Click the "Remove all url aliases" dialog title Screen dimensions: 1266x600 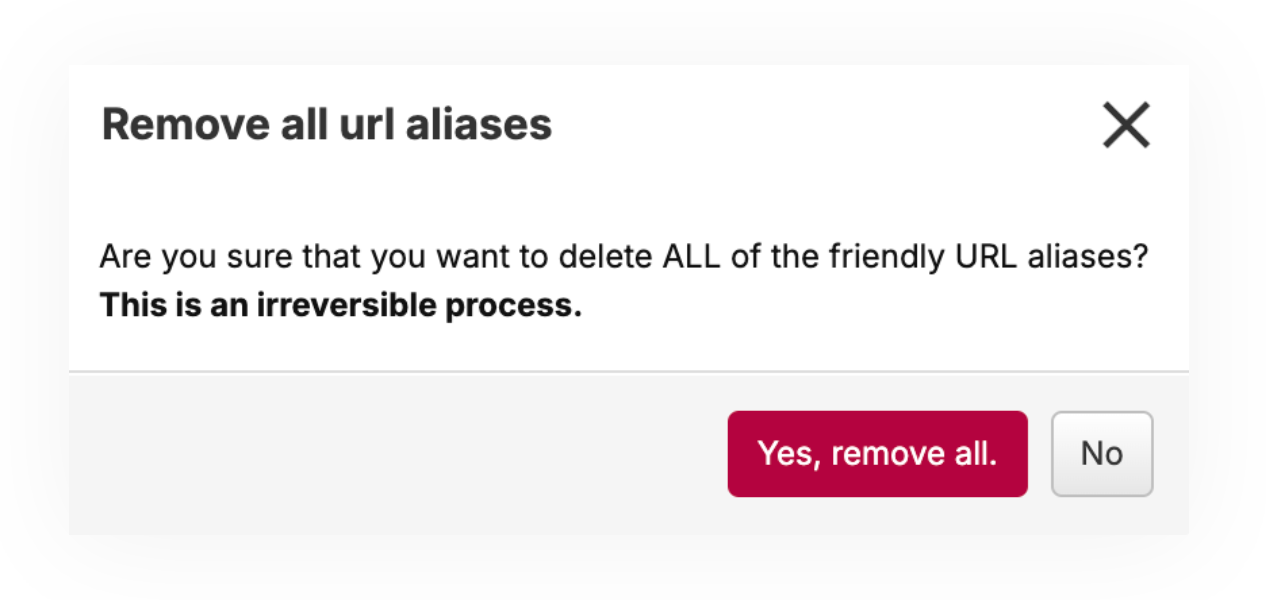tap(326, 125)
